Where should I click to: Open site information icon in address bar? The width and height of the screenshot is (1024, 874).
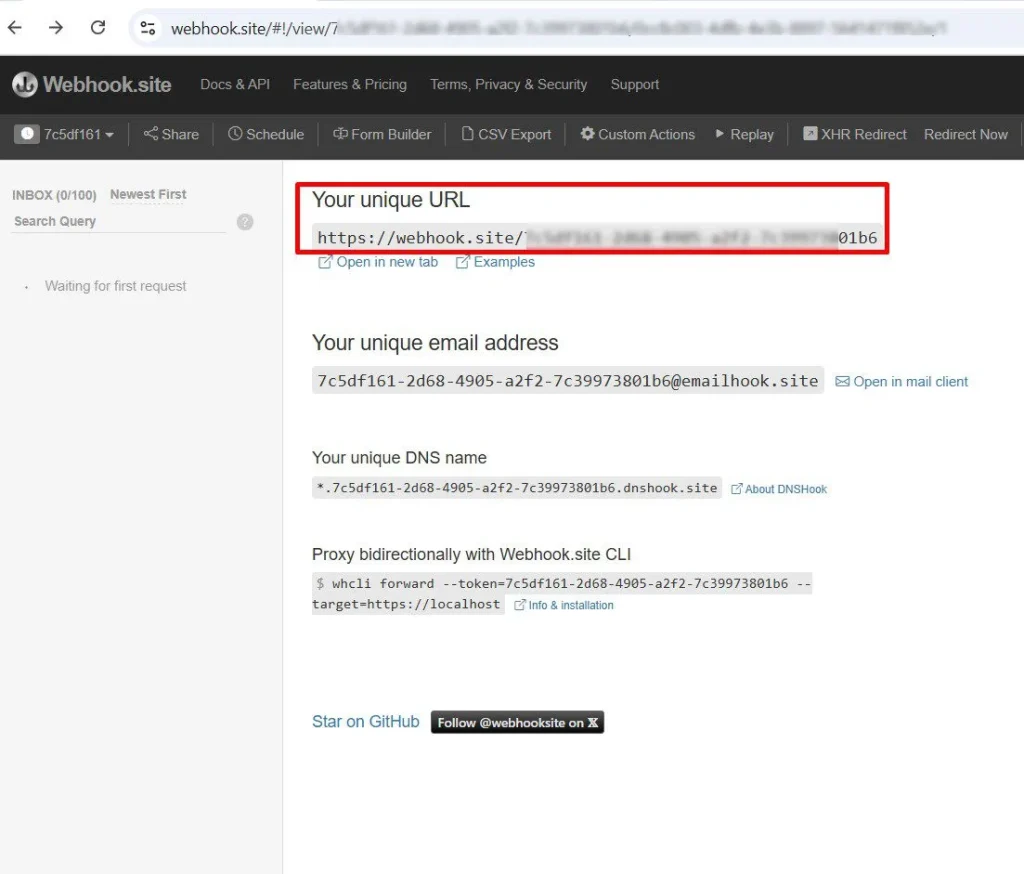coord(148,28)
